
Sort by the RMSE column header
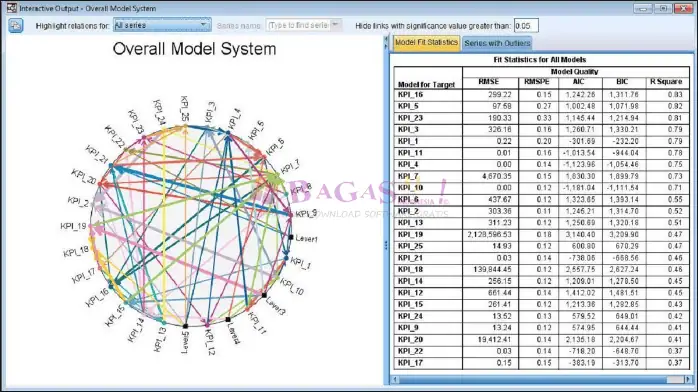[x=489, y=82]
